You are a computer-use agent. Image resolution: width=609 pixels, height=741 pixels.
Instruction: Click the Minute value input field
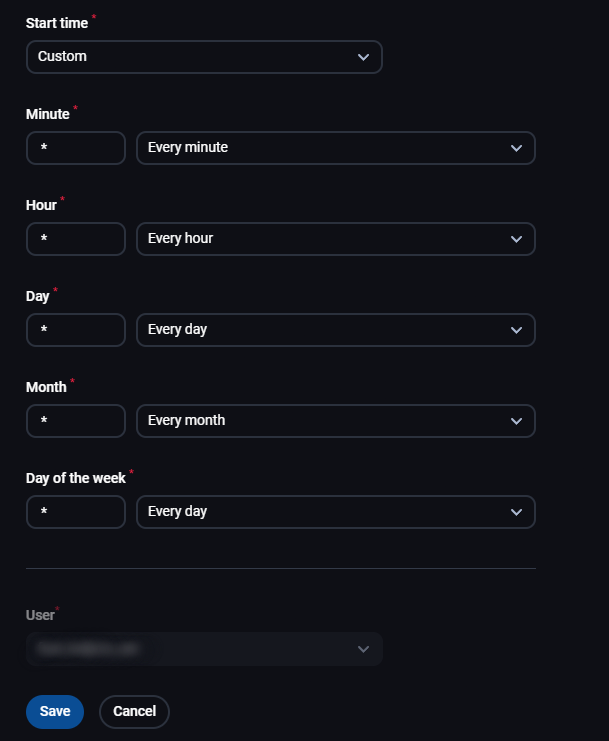point(76,148)
